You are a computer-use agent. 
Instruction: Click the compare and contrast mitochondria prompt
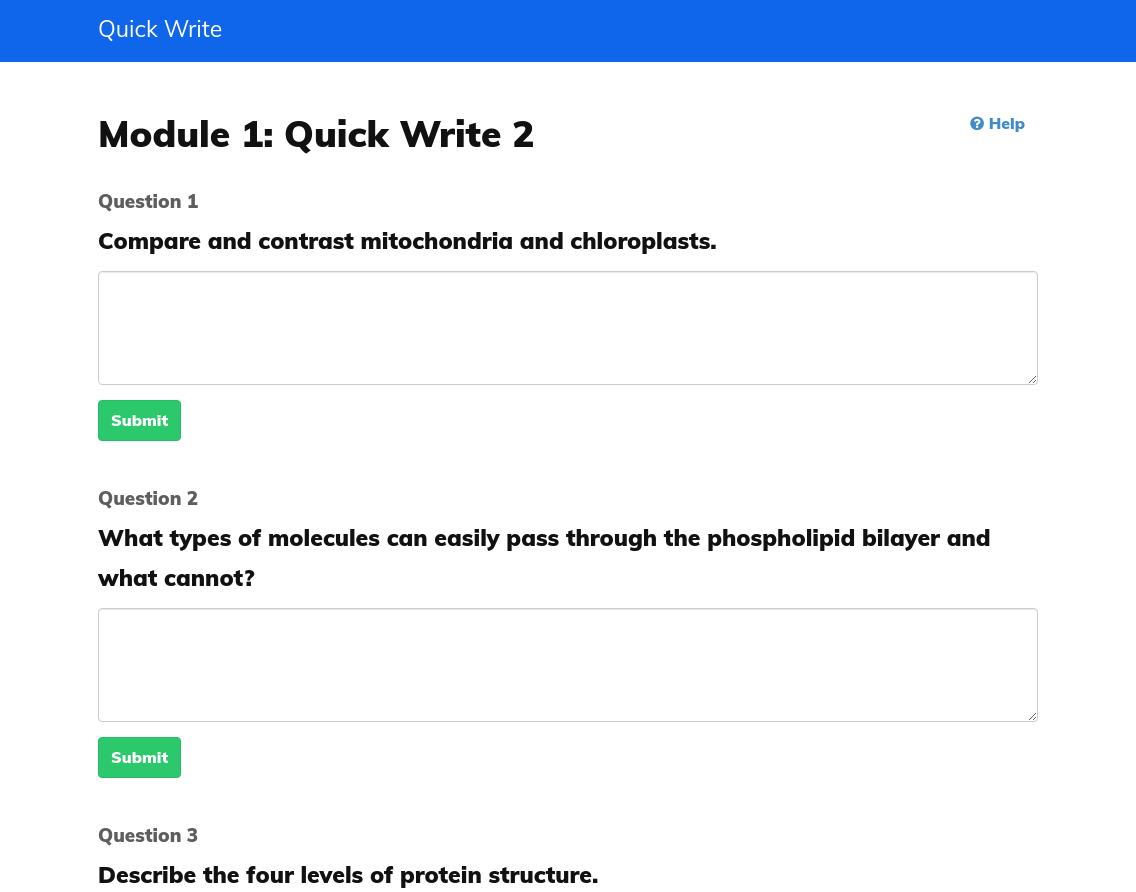(x=407, y=242)
